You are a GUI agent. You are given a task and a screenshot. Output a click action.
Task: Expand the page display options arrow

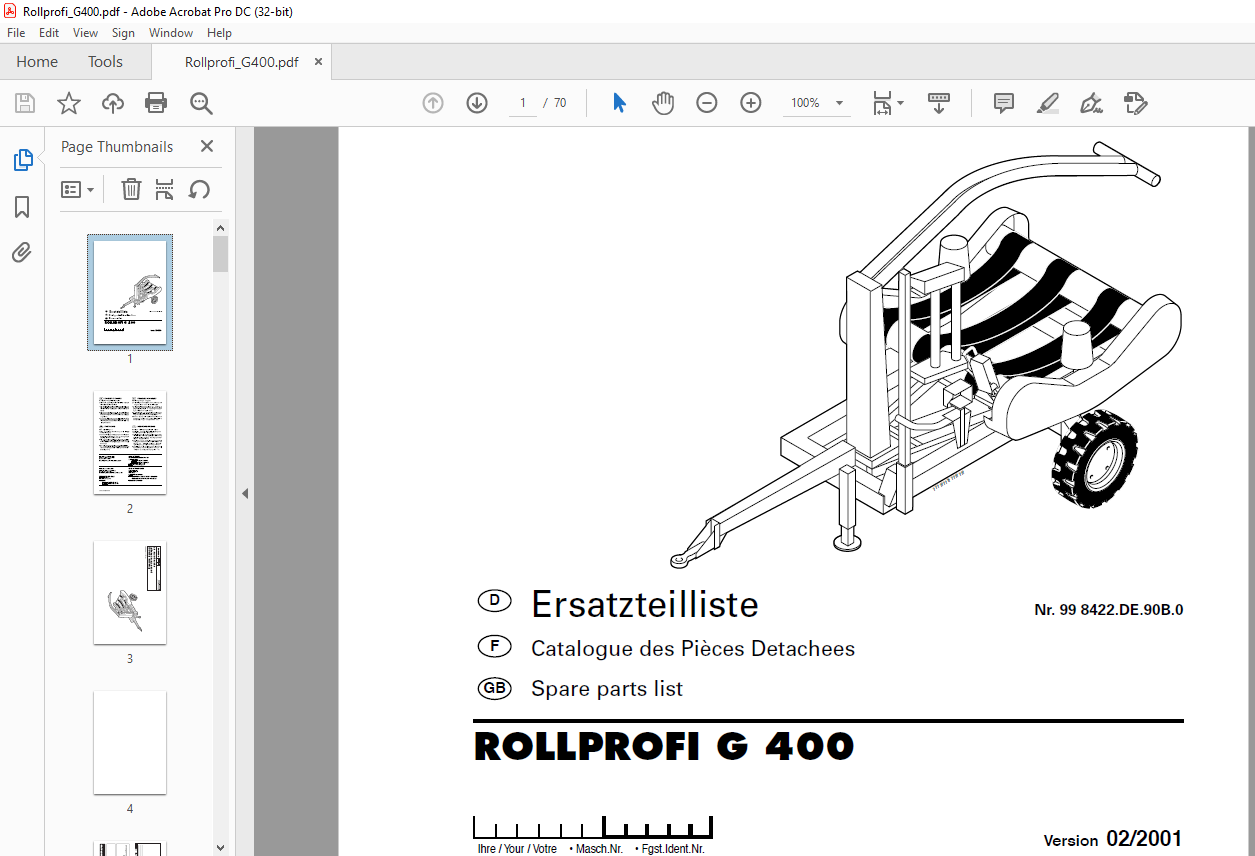[900, 103]
